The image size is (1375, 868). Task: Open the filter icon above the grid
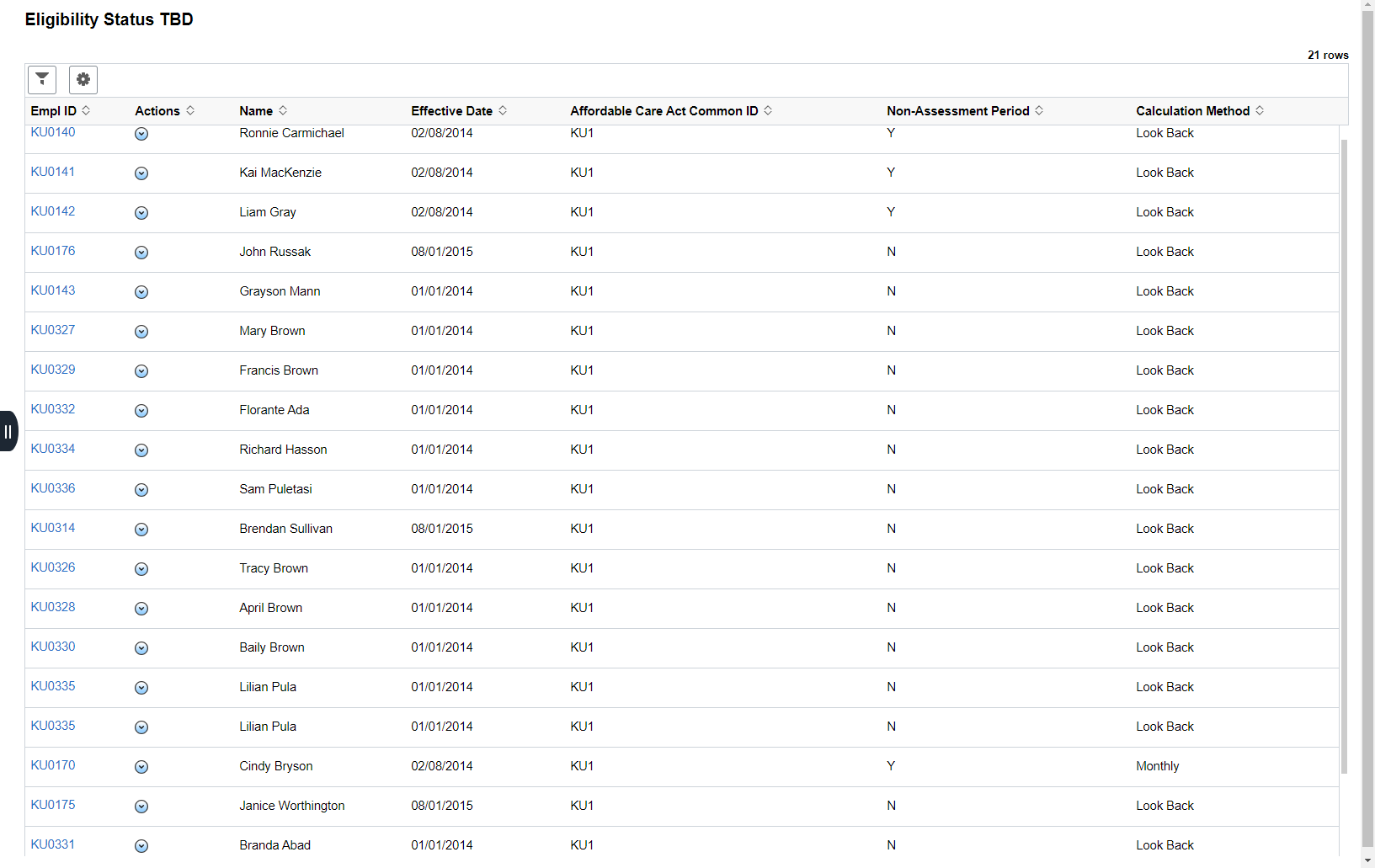[42, 80]
